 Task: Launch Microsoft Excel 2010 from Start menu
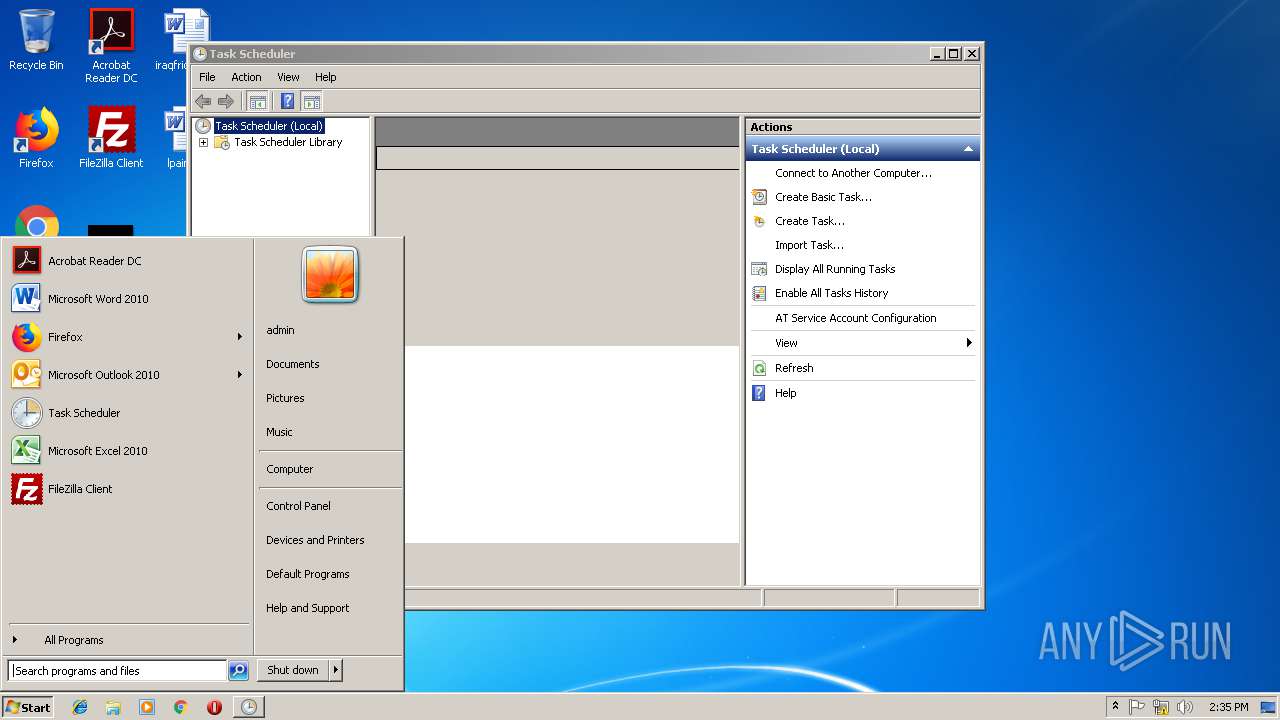tap(127, 451)
